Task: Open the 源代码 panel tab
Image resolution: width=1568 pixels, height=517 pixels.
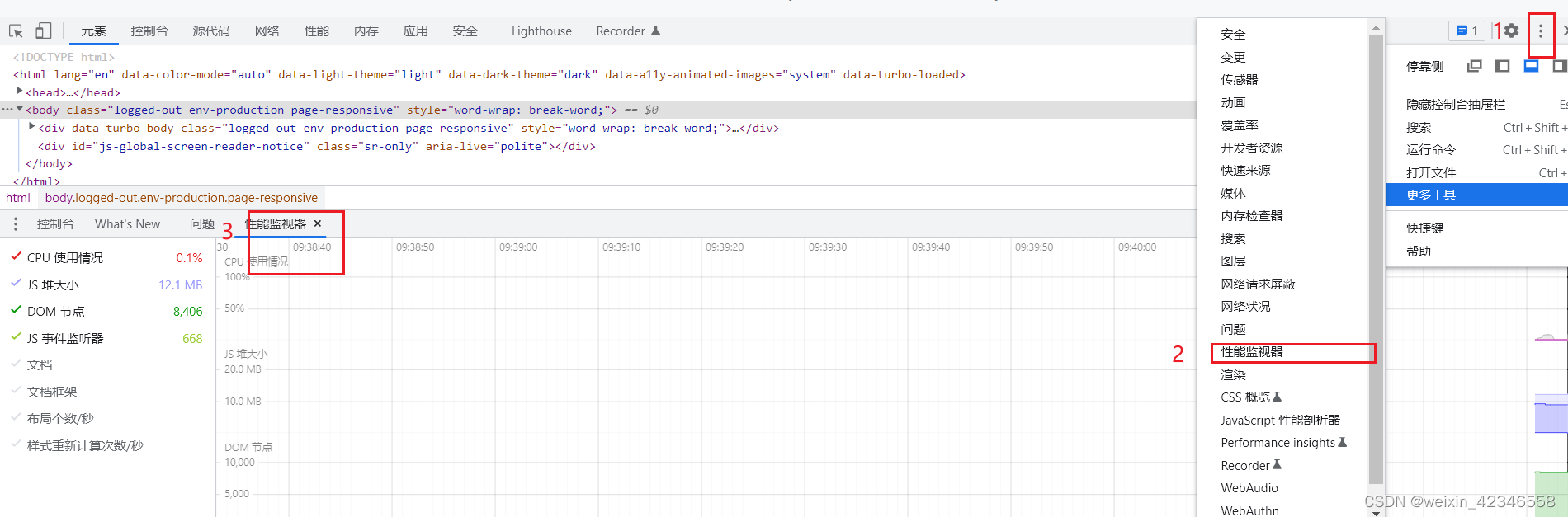Action: coord(211,31)
